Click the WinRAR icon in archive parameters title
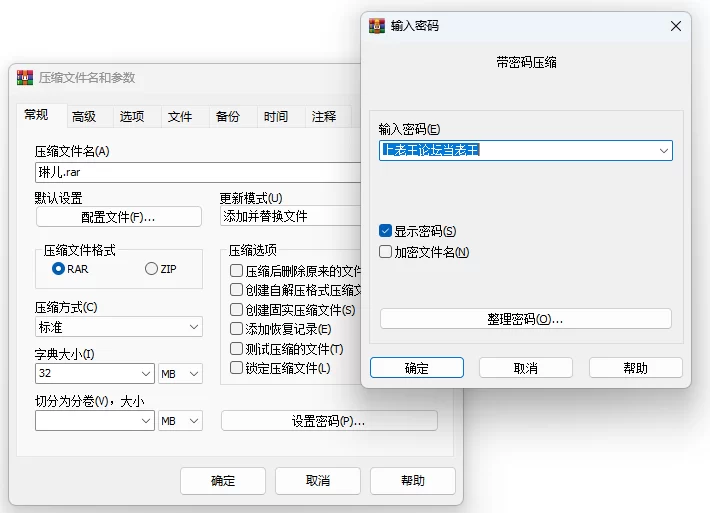Viewport: 710px width, 513px height. pyautogui.click(x=24, y=78)
